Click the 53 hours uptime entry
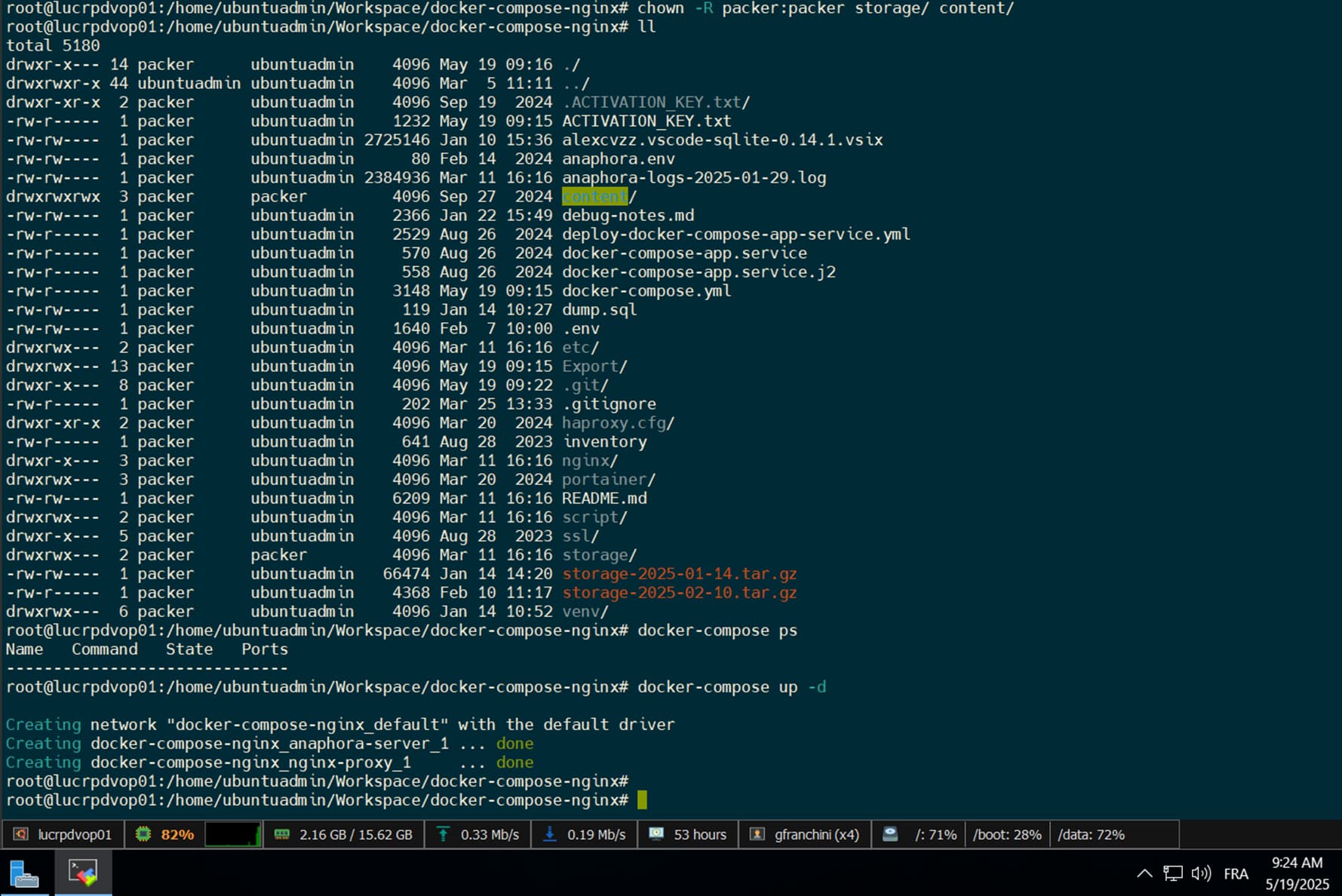The width and height of the screenshot is (1342, 896). click(700, 834)
